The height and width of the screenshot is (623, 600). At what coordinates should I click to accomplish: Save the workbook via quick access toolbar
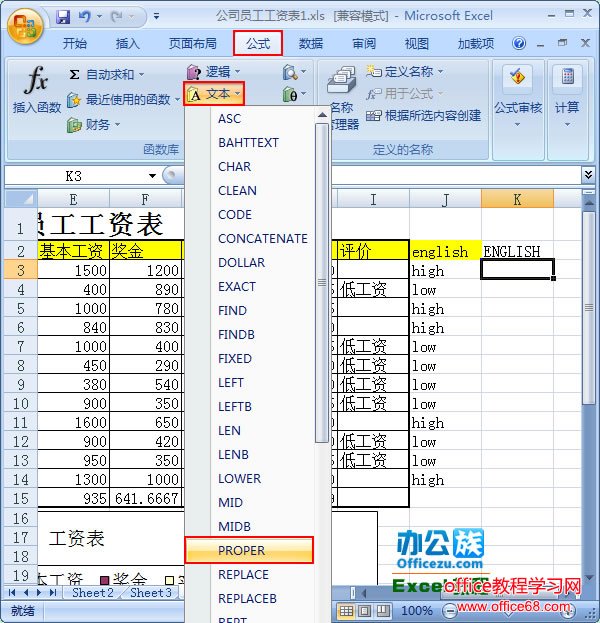(63, 17)
